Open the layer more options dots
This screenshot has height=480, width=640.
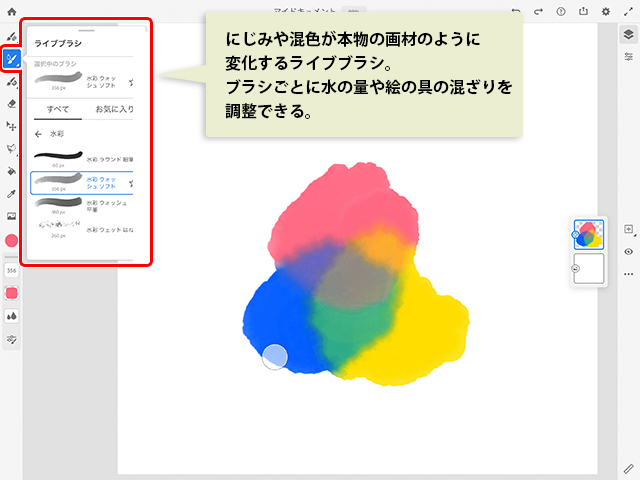629,274
